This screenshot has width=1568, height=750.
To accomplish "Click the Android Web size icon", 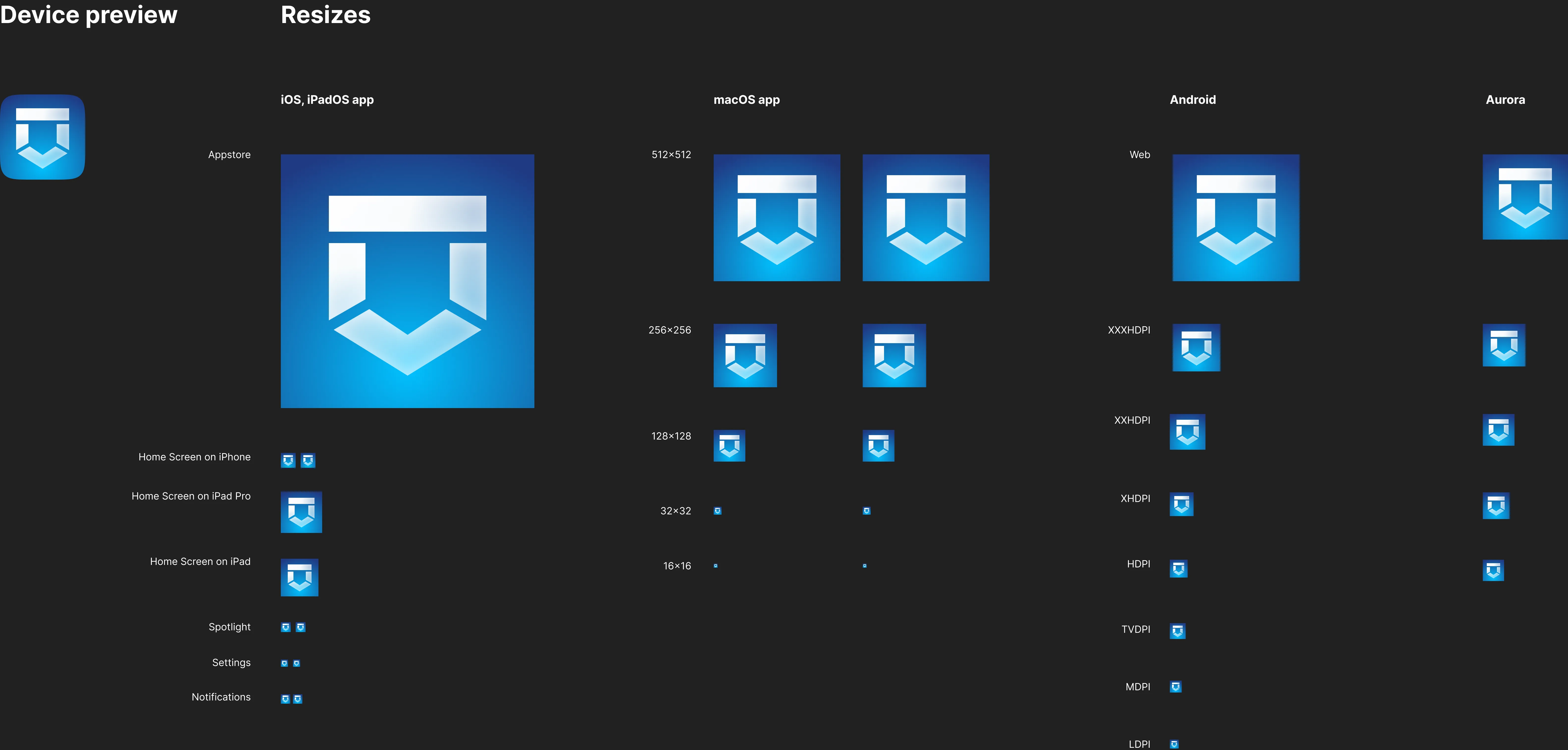I will 1236,218.
